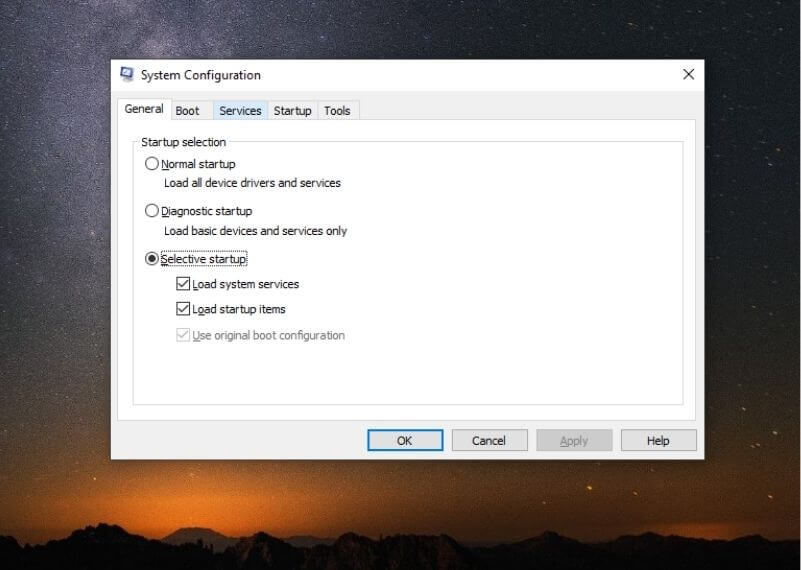Image resolution: width=801 pixels, height=570 pixels.
Task: Click the 'Load all device drivers and services' text
Action: pyautogui.click(x=252, y=183)
